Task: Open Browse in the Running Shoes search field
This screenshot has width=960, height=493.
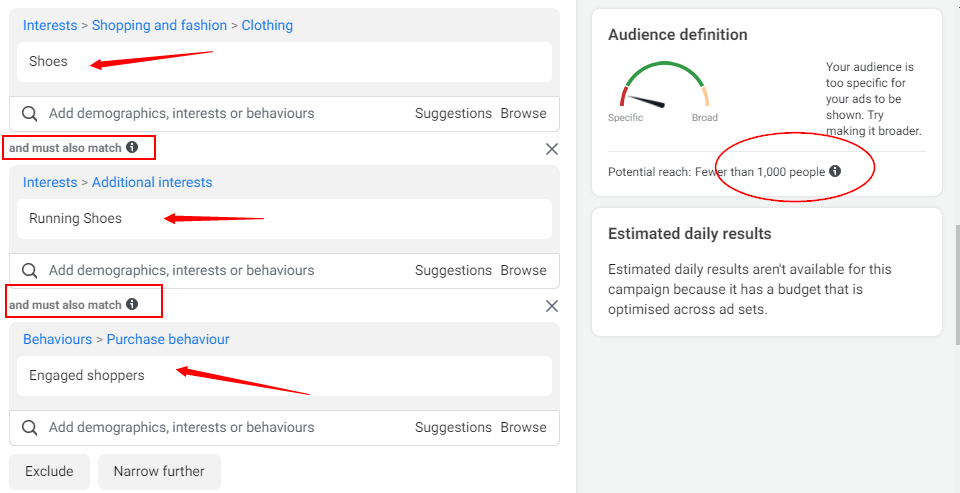Action: [523, 271]
